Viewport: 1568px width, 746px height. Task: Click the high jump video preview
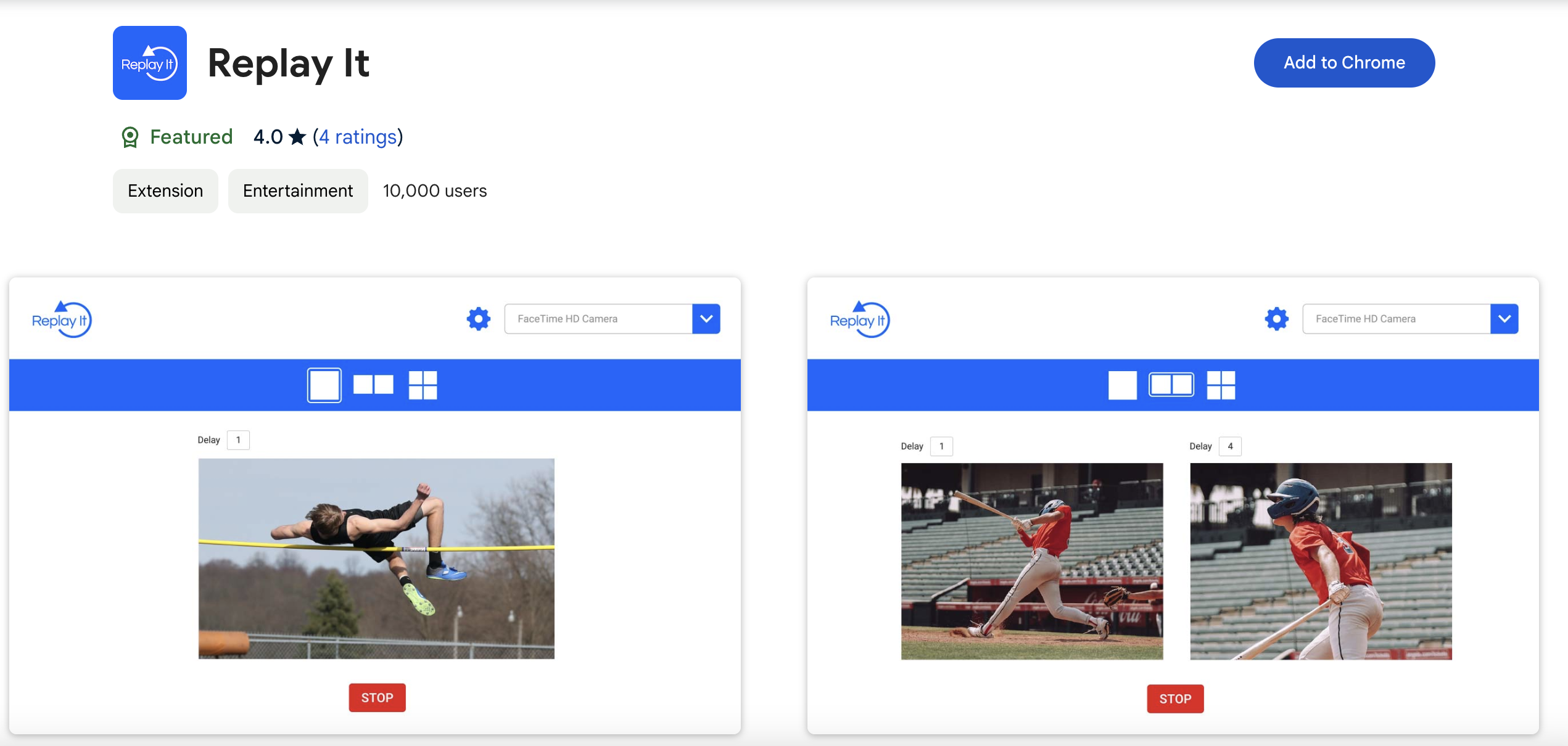coord(376,559)
